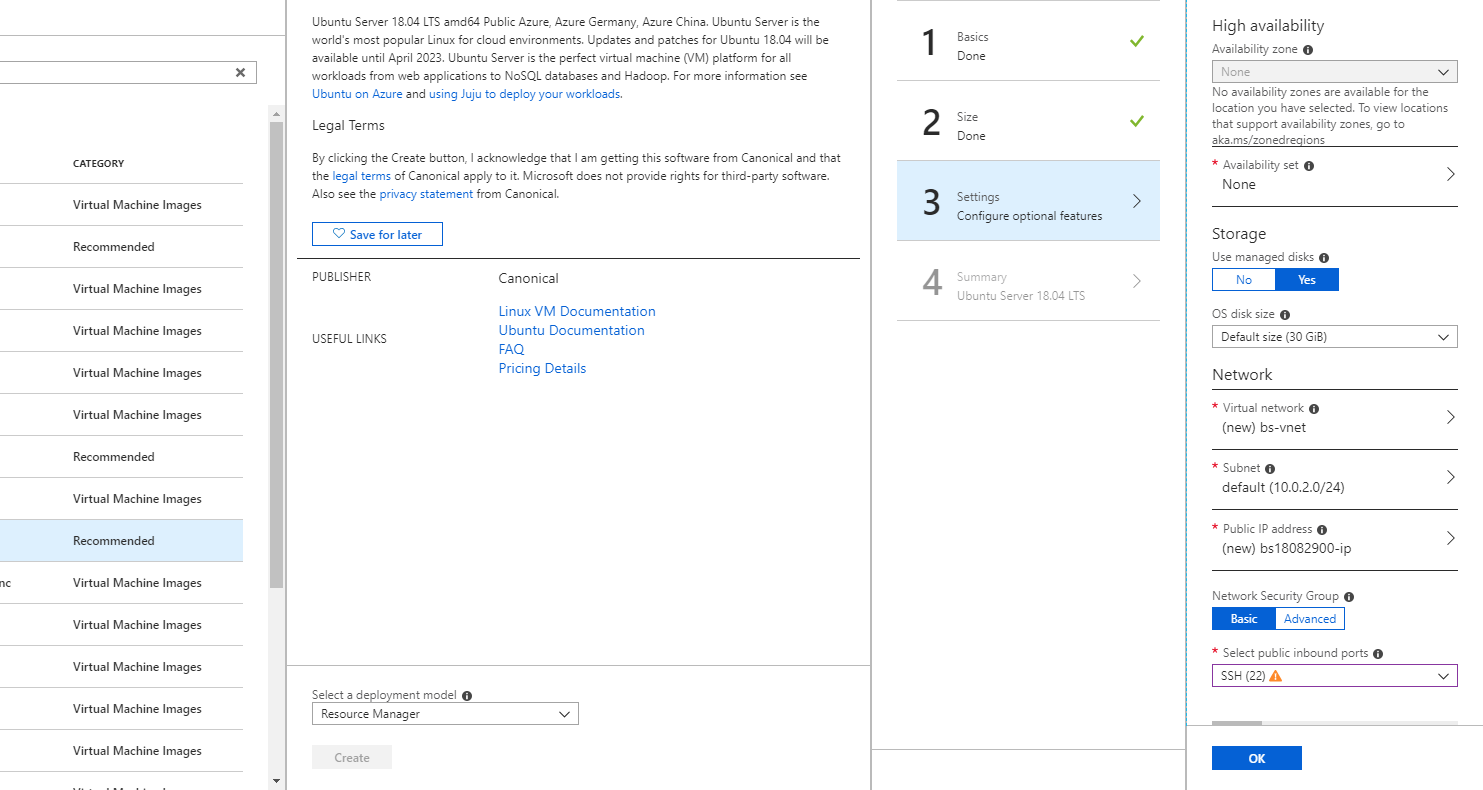Click the horizontal scrollbar in Settings panel
Screen dimensions: 1483x790
[x=1237, y=723]
